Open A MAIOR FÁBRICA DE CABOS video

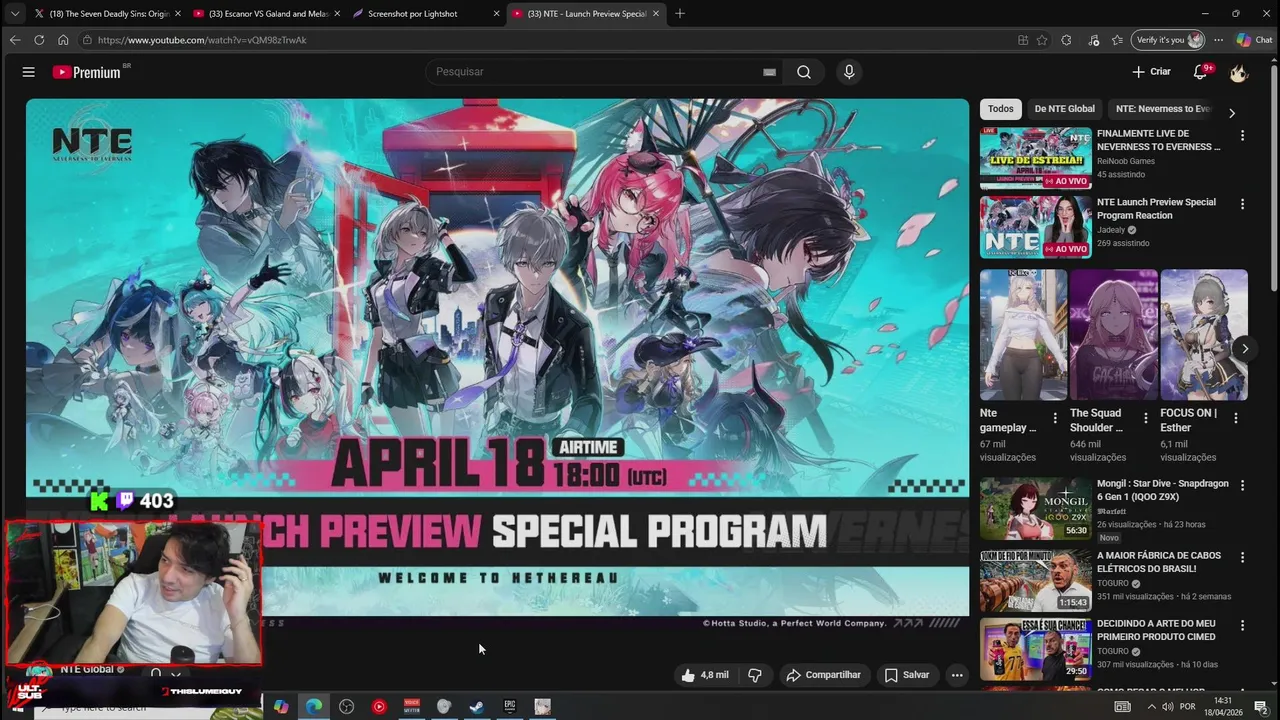[1035, 581]
